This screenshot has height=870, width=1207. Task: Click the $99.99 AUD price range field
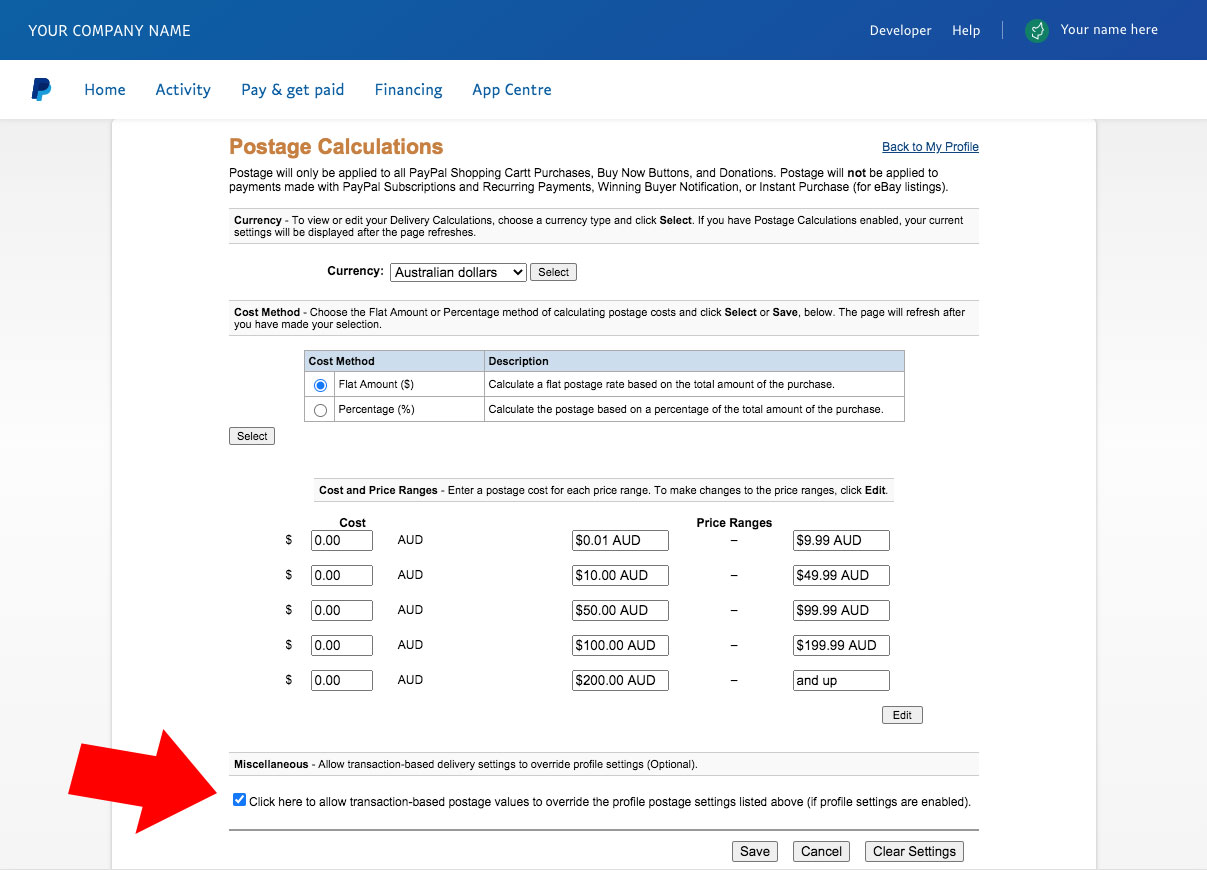[x=841, y=610]
